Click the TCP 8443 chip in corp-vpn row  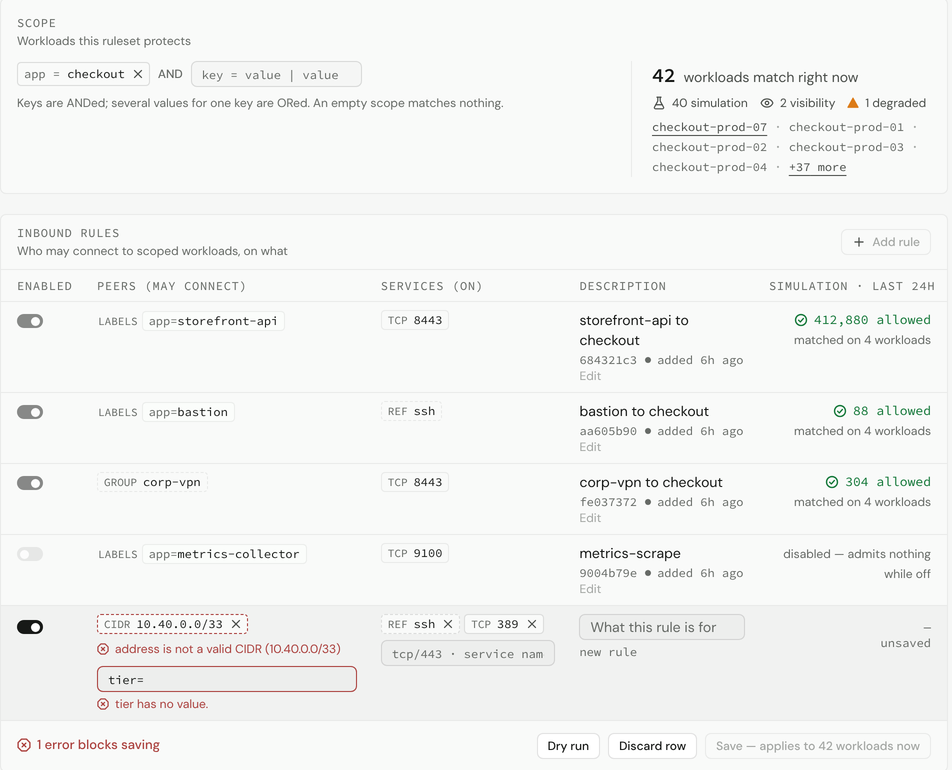(x=415, y=483)
